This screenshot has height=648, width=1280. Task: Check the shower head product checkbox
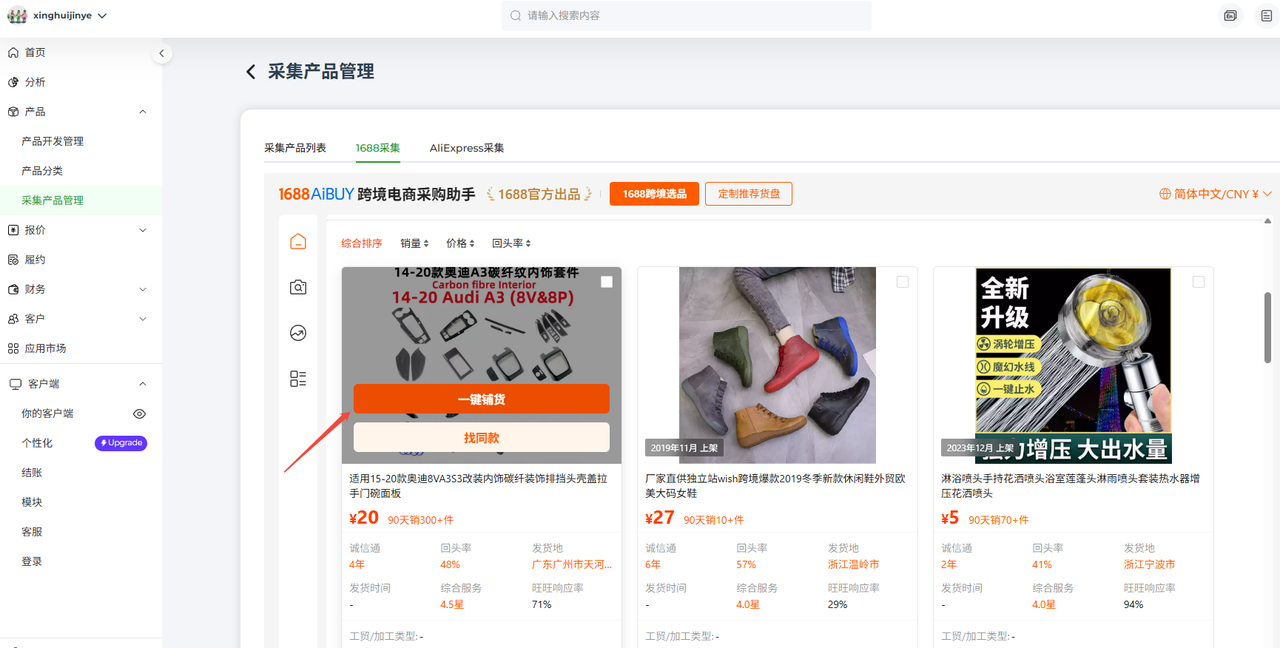tap(1199, 282)
